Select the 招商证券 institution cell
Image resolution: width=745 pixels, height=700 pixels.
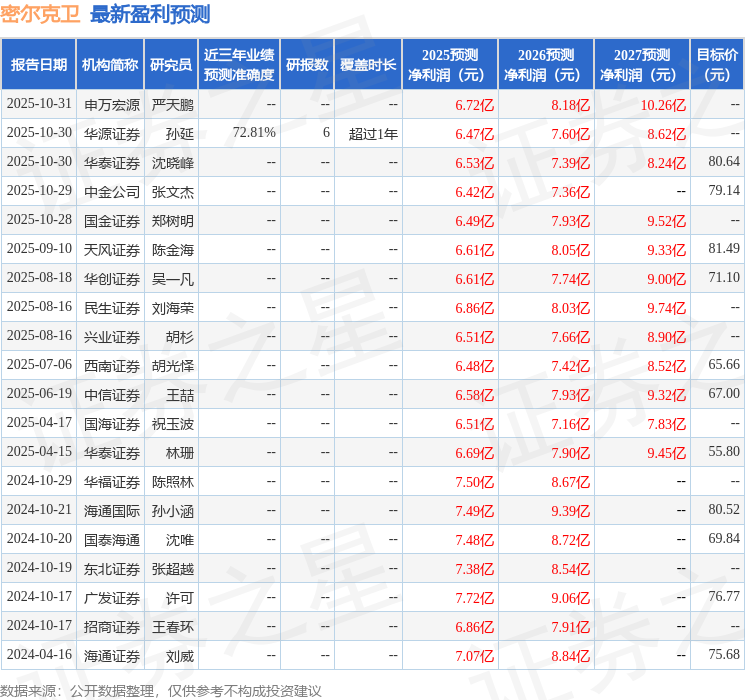[112, 626]
